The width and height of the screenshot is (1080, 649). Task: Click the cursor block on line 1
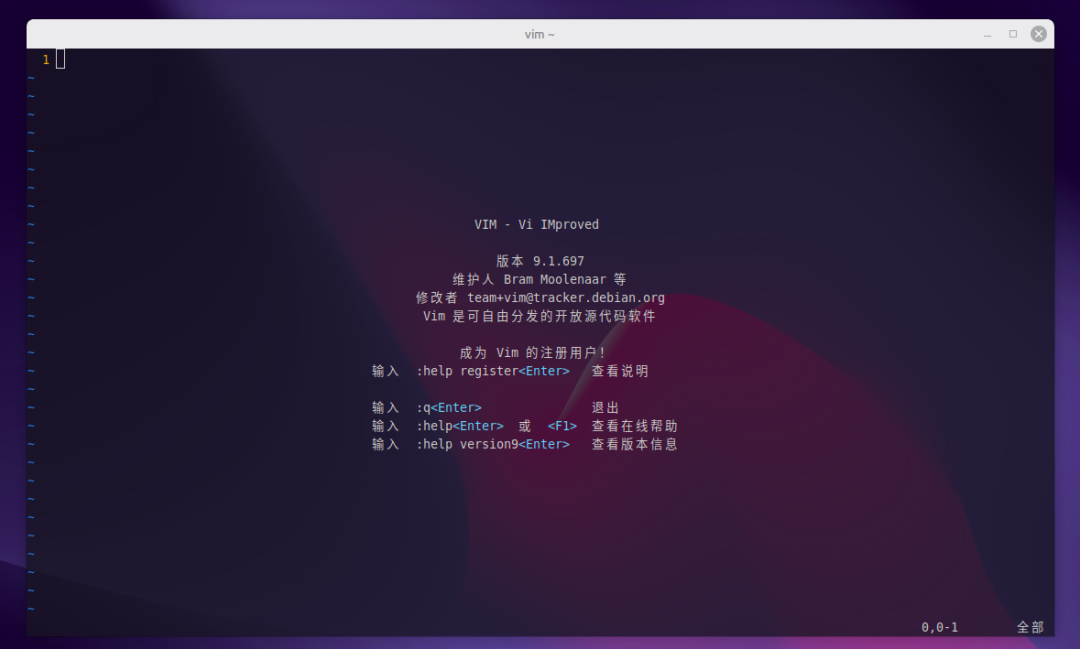61,59
